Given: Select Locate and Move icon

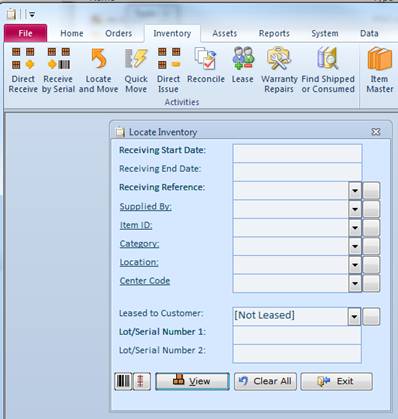Looking at the screenshot, I should pos(98,70).
